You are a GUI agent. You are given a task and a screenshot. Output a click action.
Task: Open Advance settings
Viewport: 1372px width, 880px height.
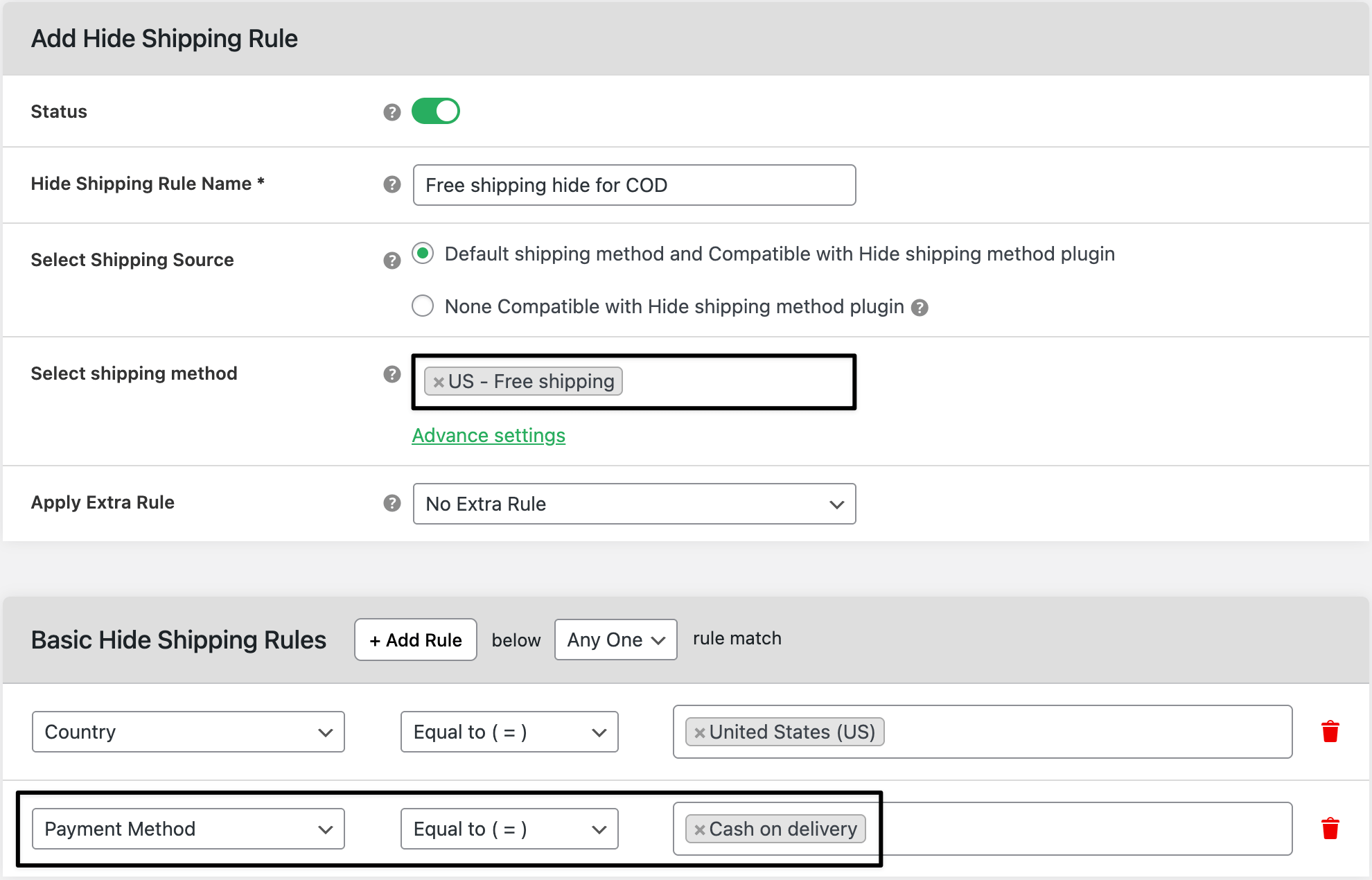489,436
